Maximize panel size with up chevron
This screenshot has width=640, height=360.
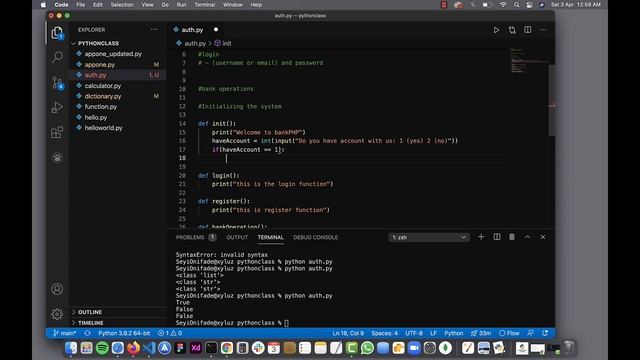[x=527, y=237]
